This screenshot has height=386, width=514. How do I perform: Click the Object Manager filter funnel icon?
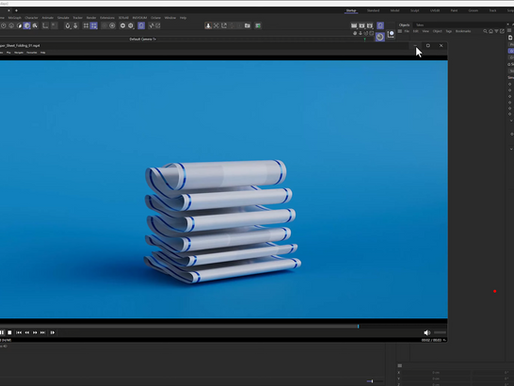[497, 31]
